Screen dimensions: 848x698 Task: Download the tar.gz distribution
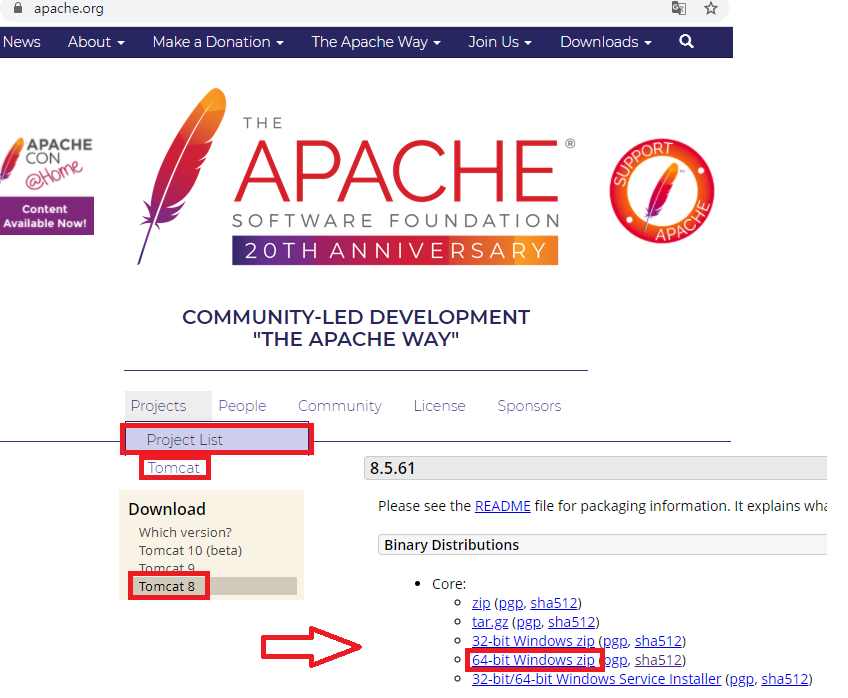coord(490,622)
